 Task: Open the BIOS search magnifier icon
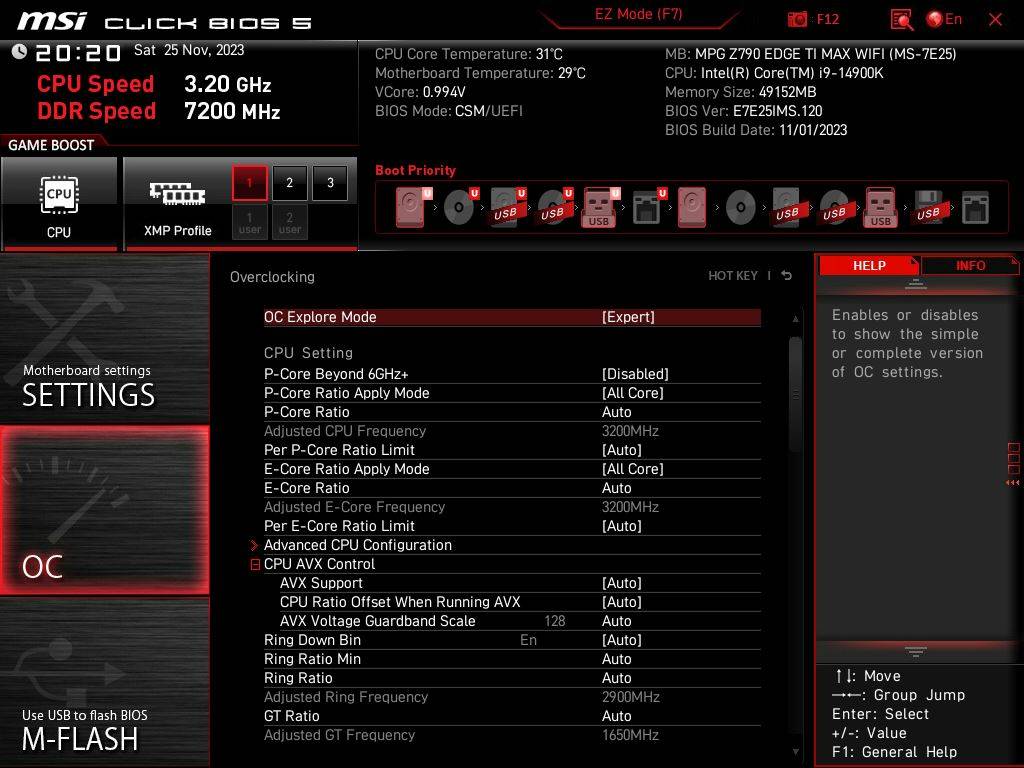pos(902,20)
